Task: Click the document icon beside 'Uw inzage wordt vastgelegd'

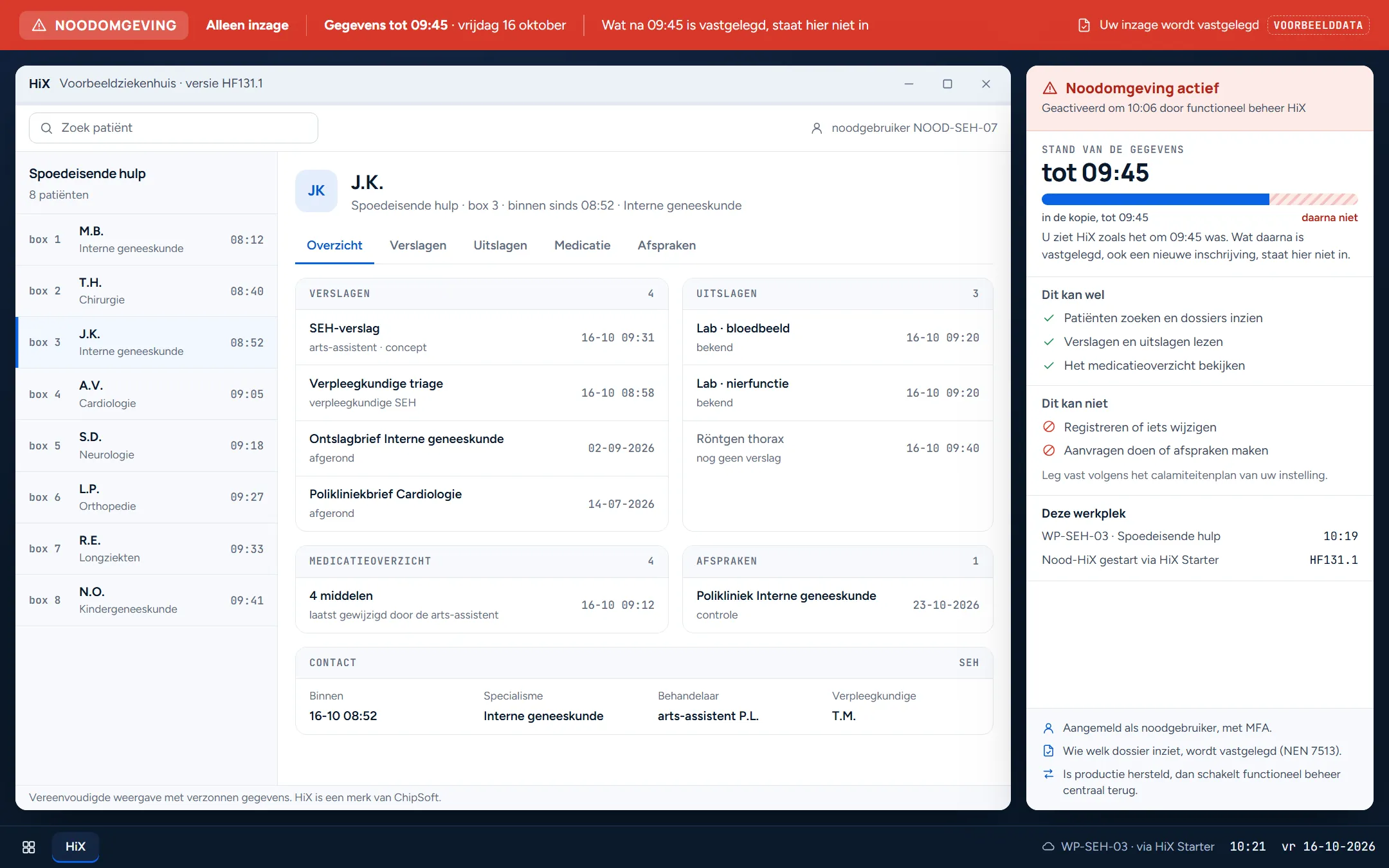Action: (1084, 25)
